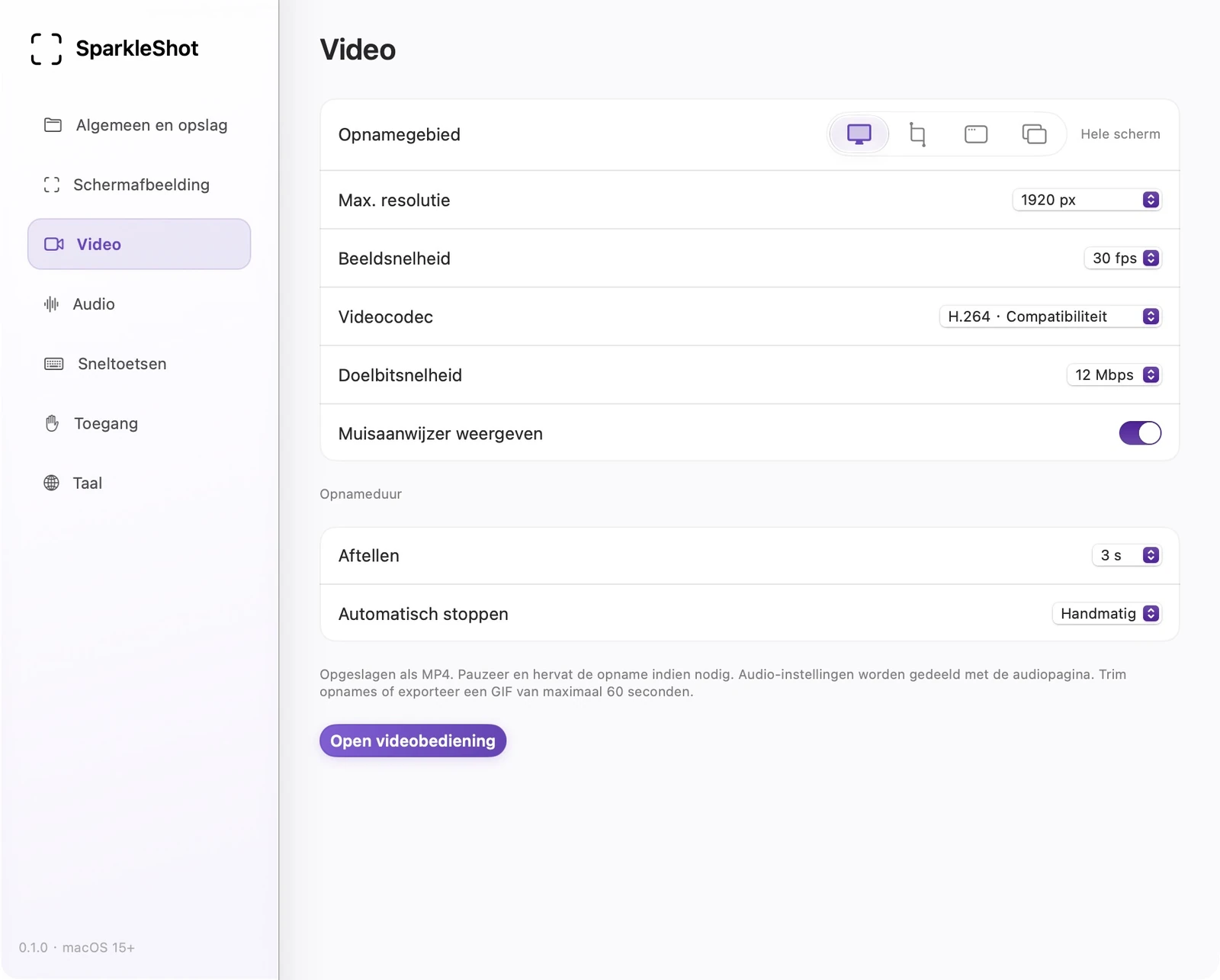This screenshot has height=980, width=1220.
Task: Open the Toegang settings page
Action: pos(139,423)
